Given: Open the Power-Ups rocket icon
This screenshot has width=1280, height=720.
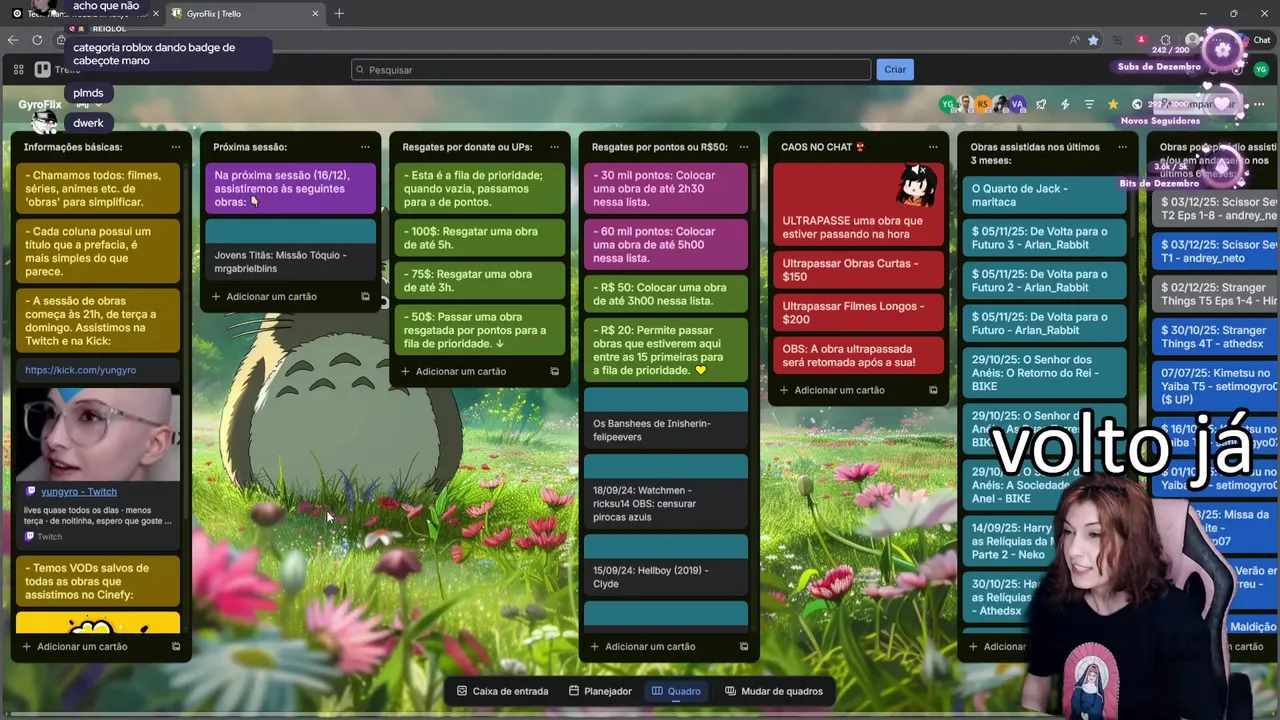Looking at the screenshot, I should (x=1041, y=104).
